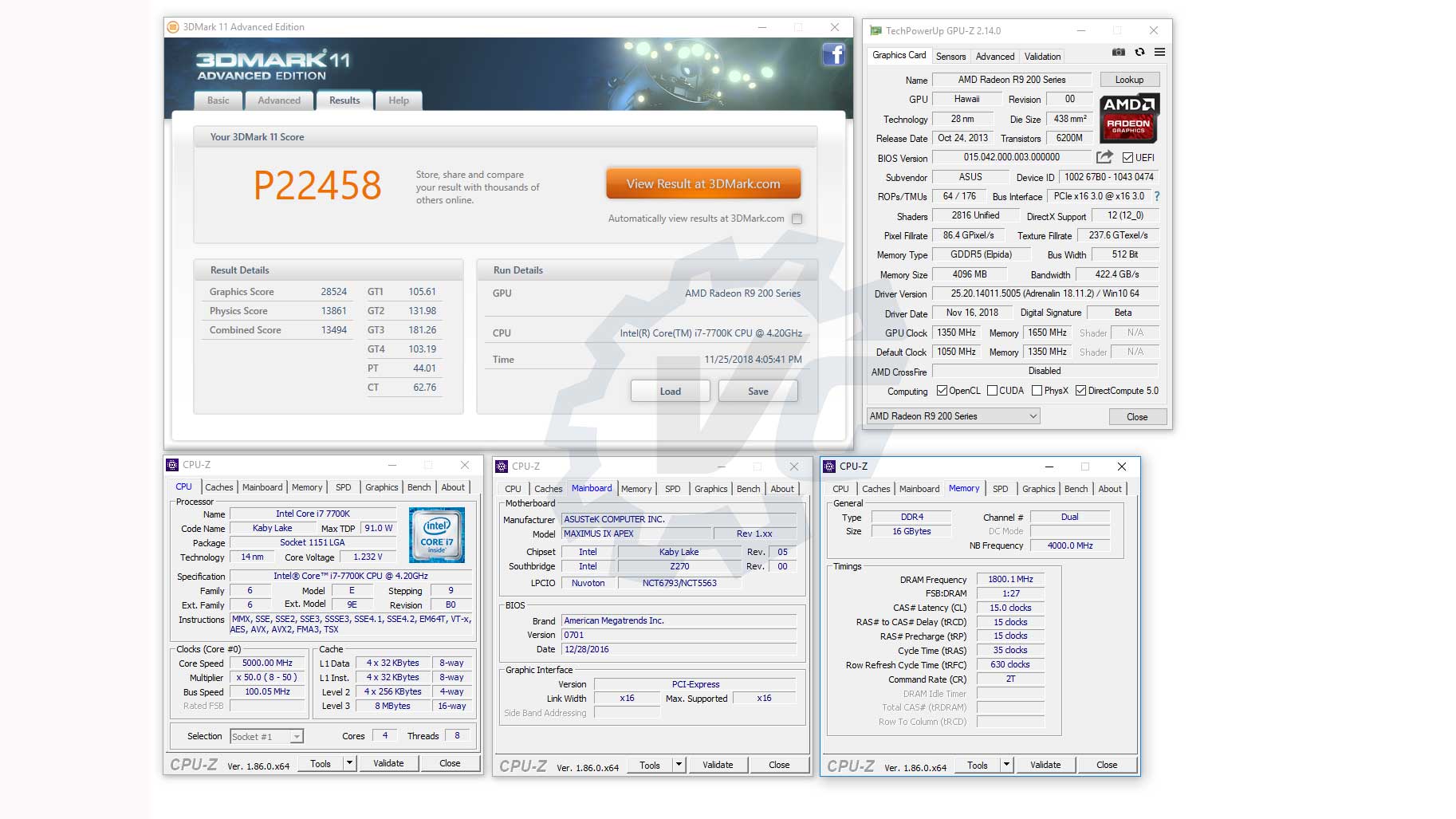This screenshot has width=1456, height=819.
Task: Open the Advanced tab in GPU-Z
Action: click(x=995, y=57)
